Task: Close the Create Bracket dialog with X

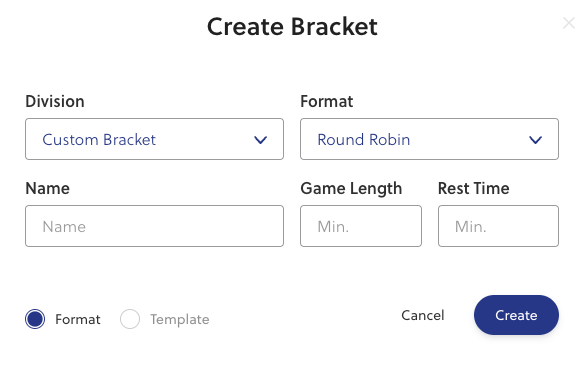Action: pyautogui.click(x=569, y=23)
